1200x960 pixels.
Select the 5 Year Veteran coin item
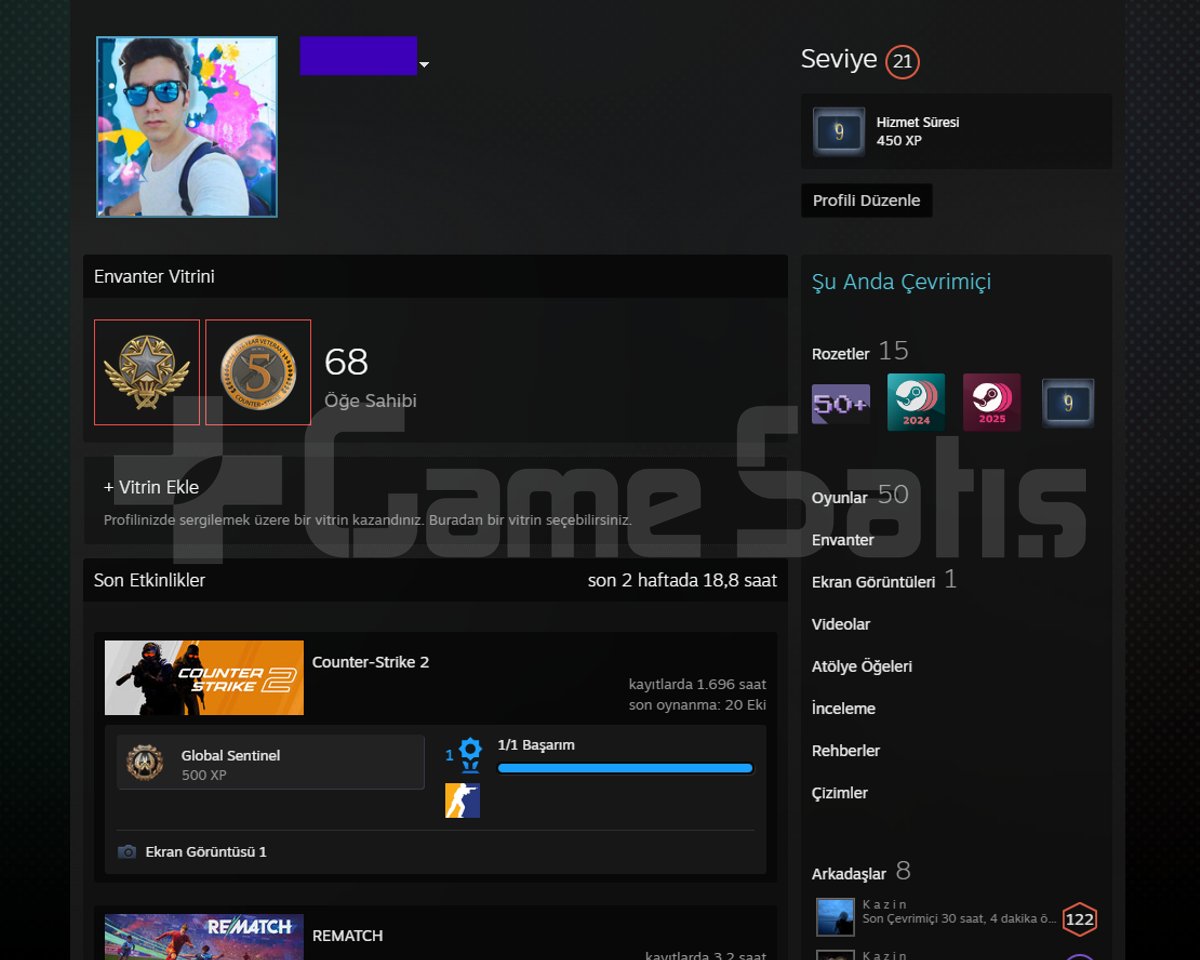pos(258,372)
